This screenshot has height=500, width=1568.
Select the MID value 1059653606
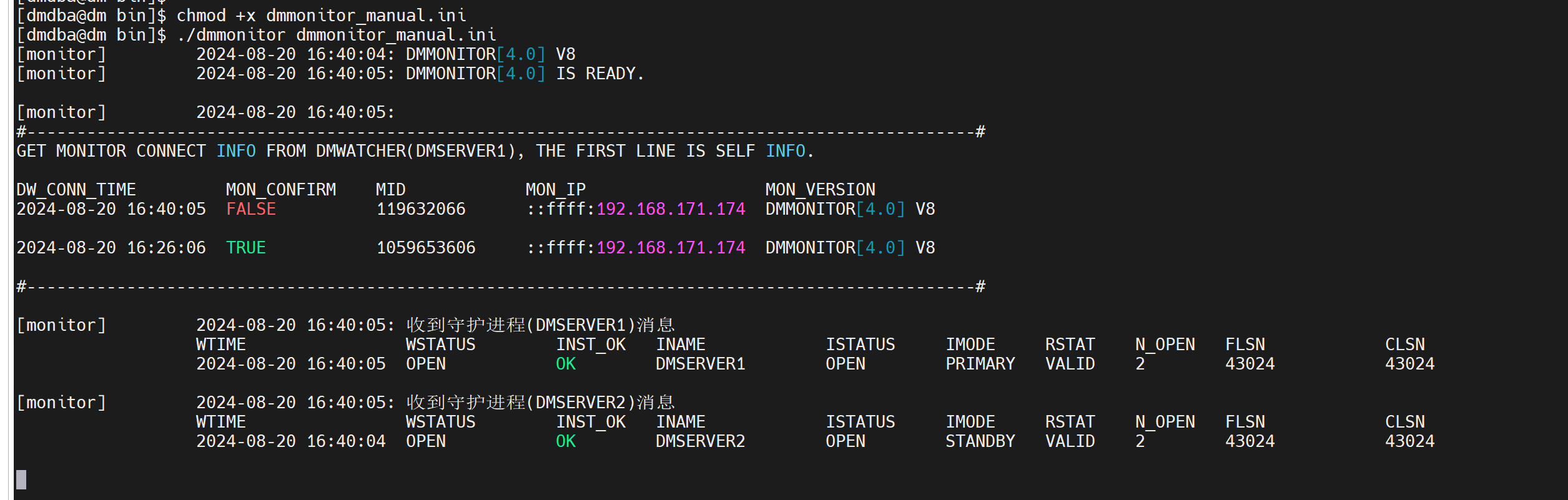pos(426,248)
